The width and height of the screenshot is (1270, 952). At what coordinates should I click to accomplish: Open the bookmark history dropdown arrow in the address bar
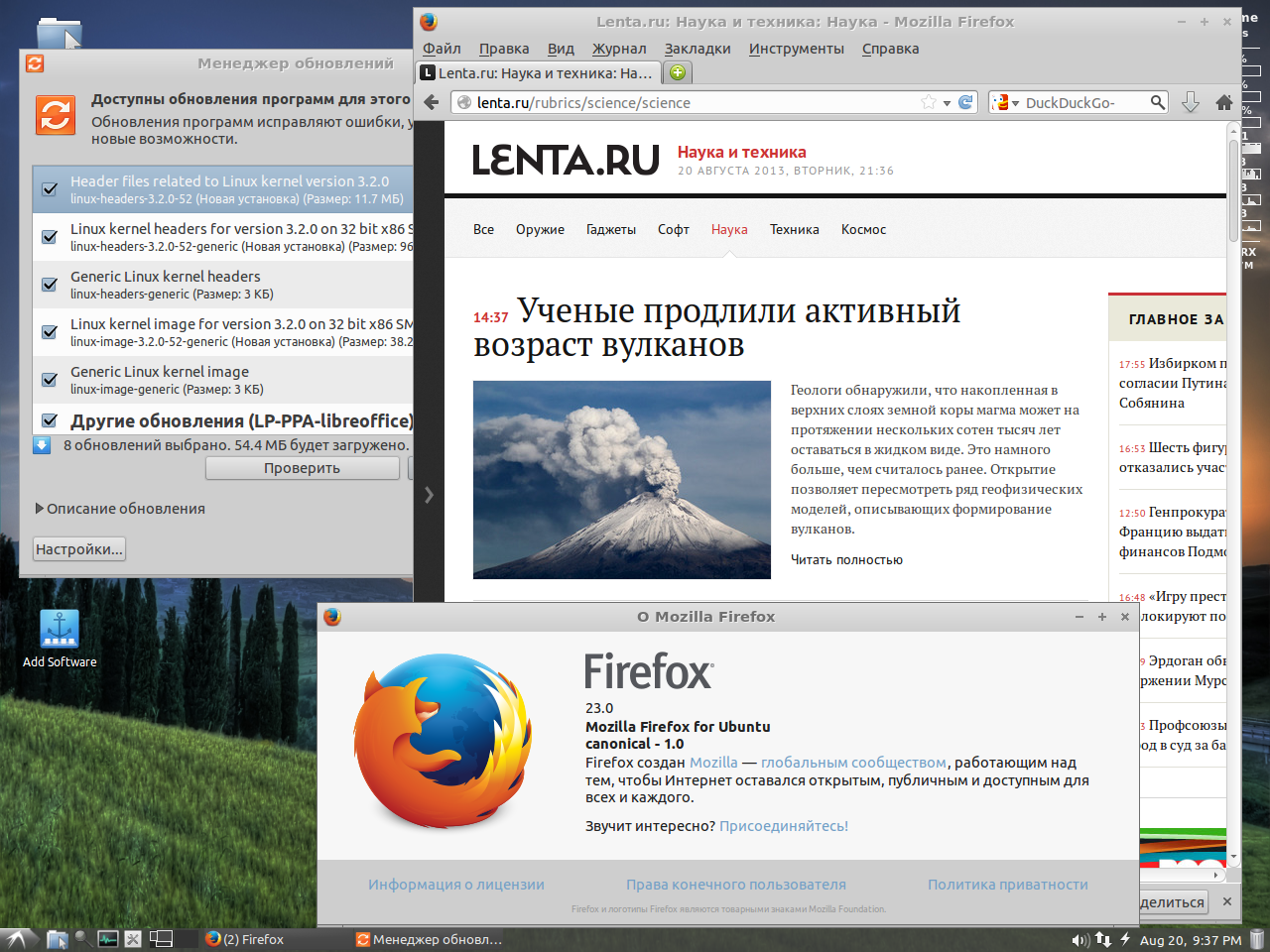pos(947,103)
